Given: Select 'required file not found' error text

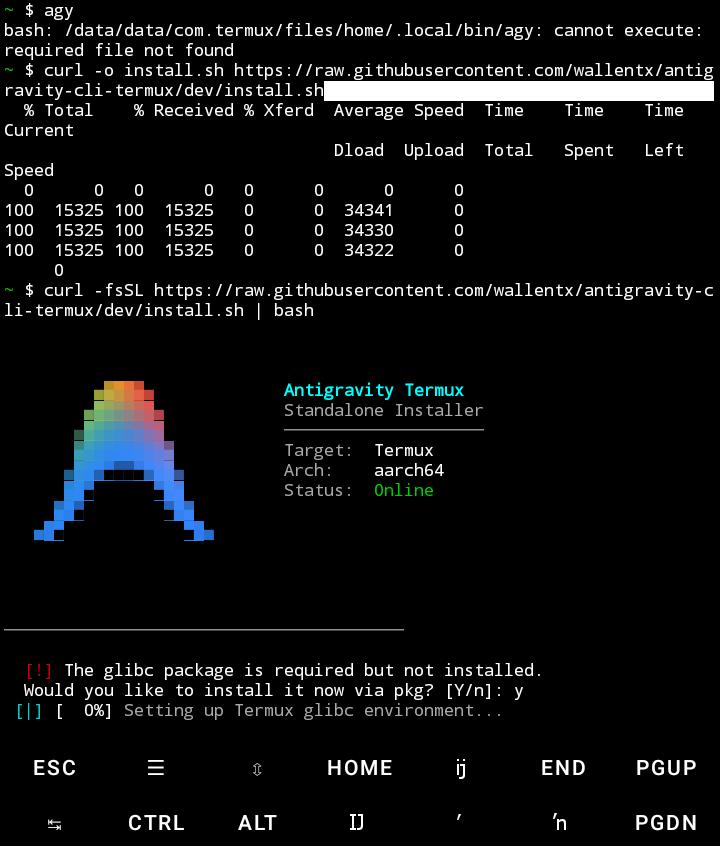Looking at the screenshot, I should coord(119,50).
